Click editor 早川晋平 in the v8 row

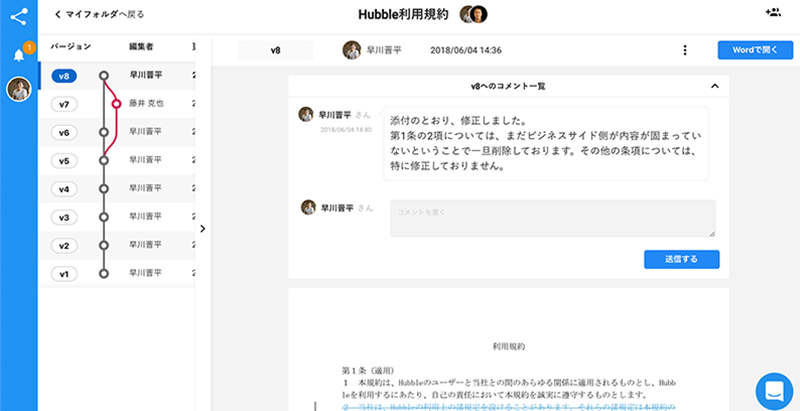click(x=145, y=75)
